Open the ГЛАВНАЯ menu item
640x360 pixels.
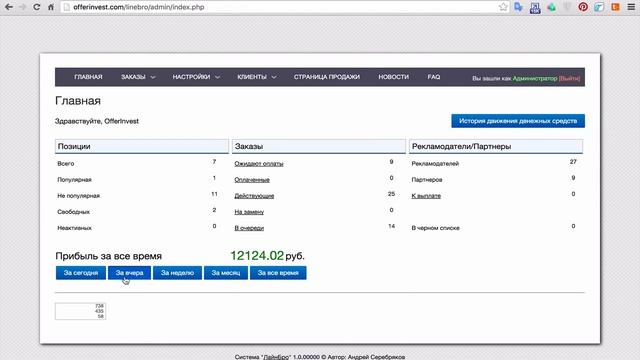click(x=88, y=77)
